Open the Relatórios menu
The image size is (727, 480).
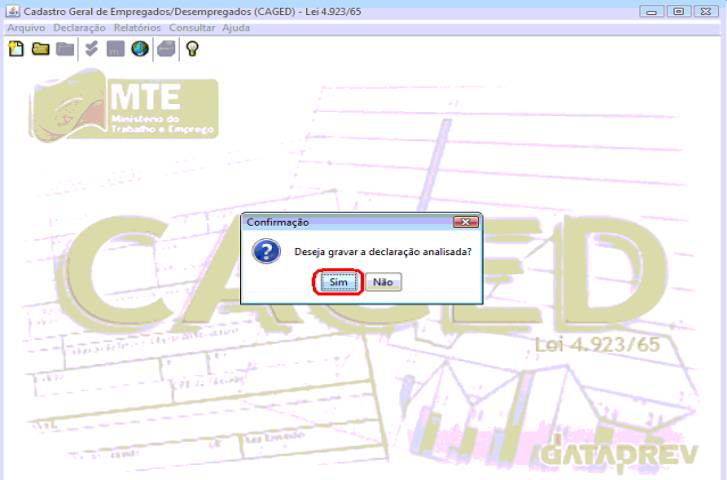pyautogui.click(x=137, y=28)
